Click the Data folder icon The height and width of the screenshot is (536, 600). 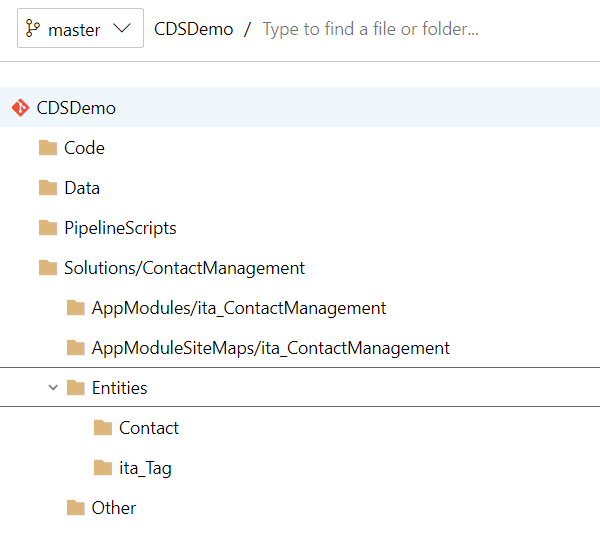(x=48, y=188)
